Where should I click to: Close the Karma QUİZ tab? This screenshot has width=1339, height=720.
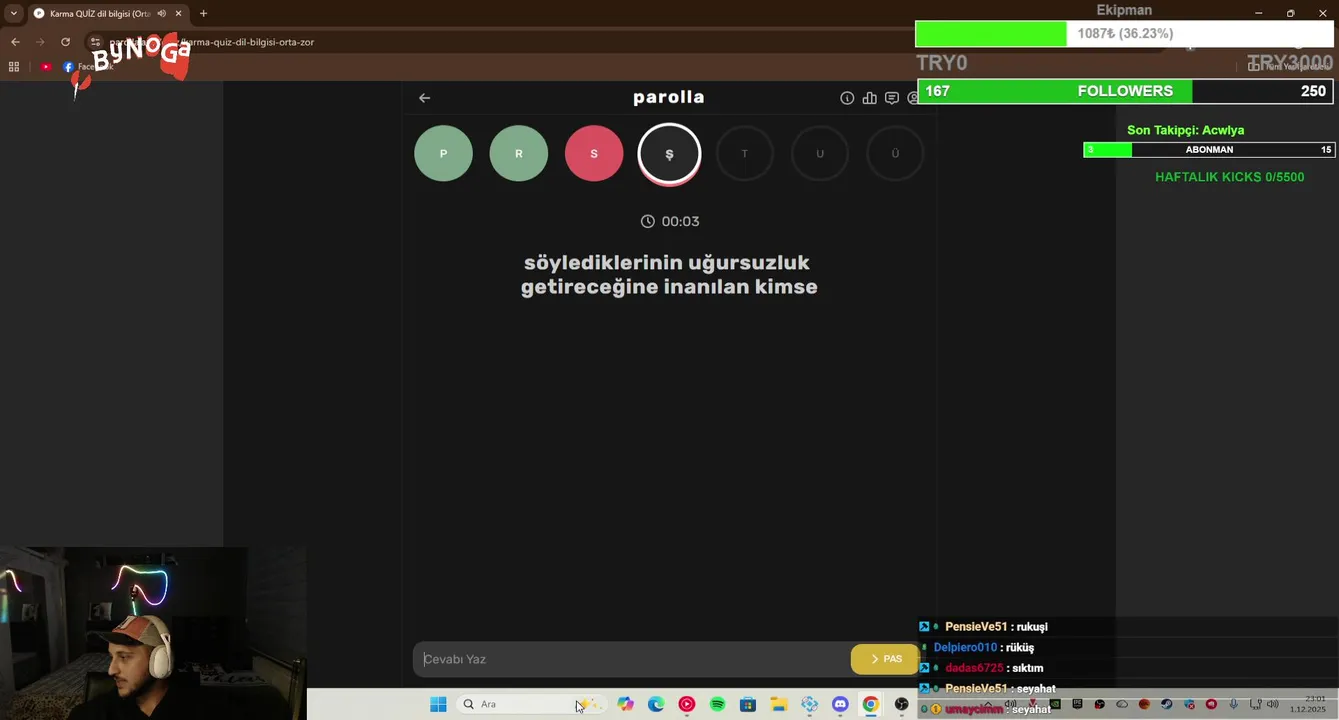178,13
